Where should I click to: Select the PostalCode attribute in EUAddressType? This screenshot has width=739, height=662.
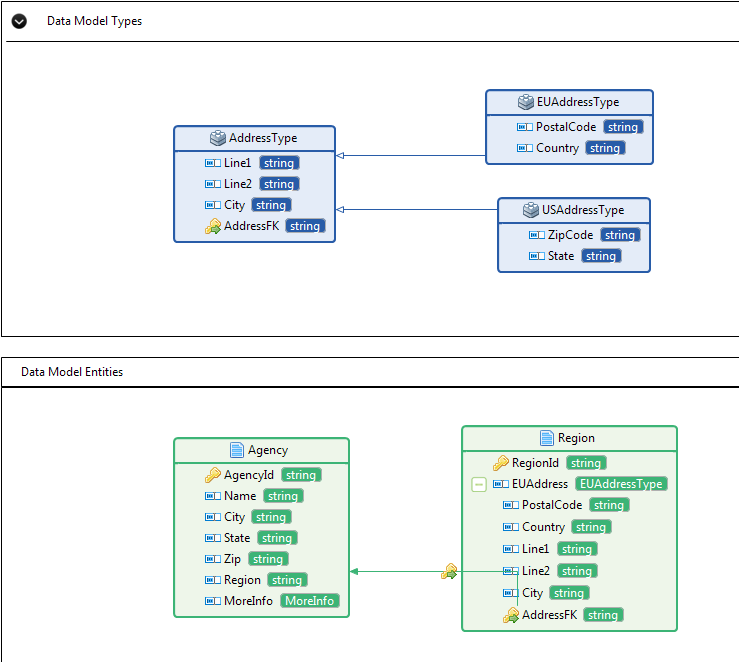(565, 127)
